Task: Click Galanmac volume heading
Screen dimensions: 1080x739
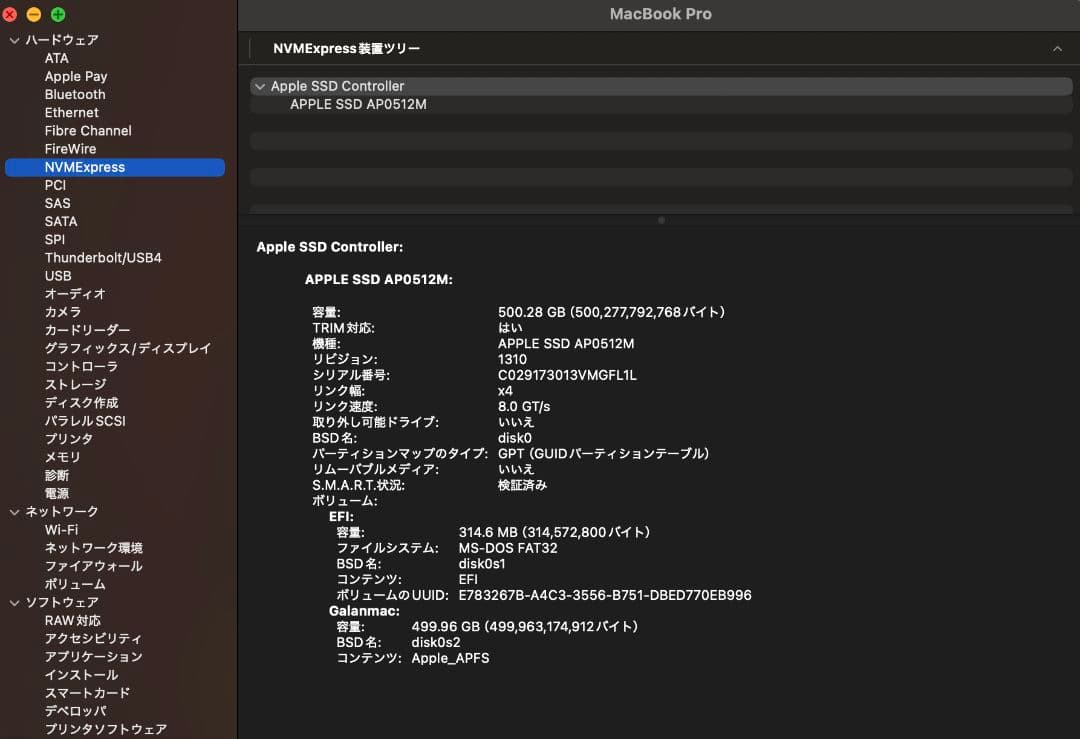Action: point(364,611)
